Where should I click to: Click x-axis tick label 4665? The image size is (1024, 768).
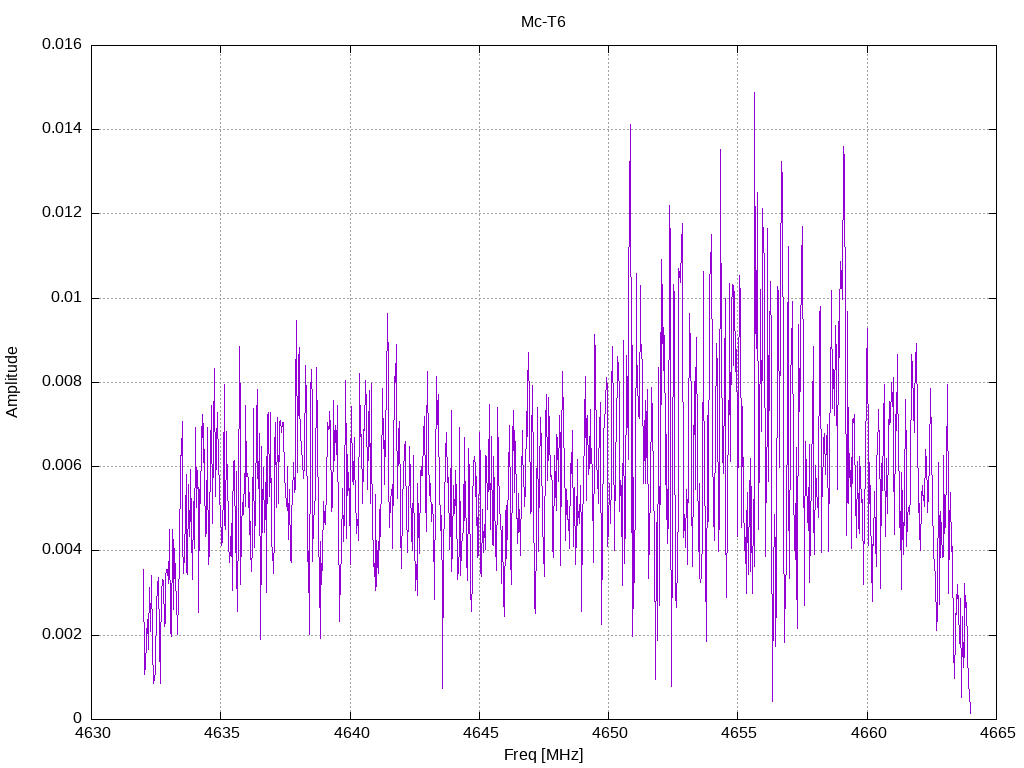(x=997, y=733)
